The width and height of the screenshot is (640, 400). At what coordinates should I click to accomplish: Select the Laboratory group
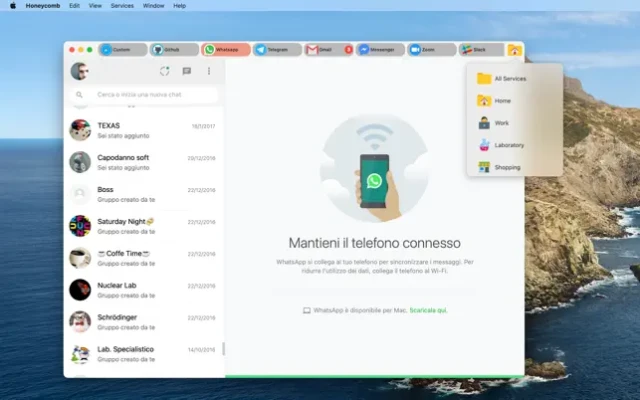click(508, 145)
